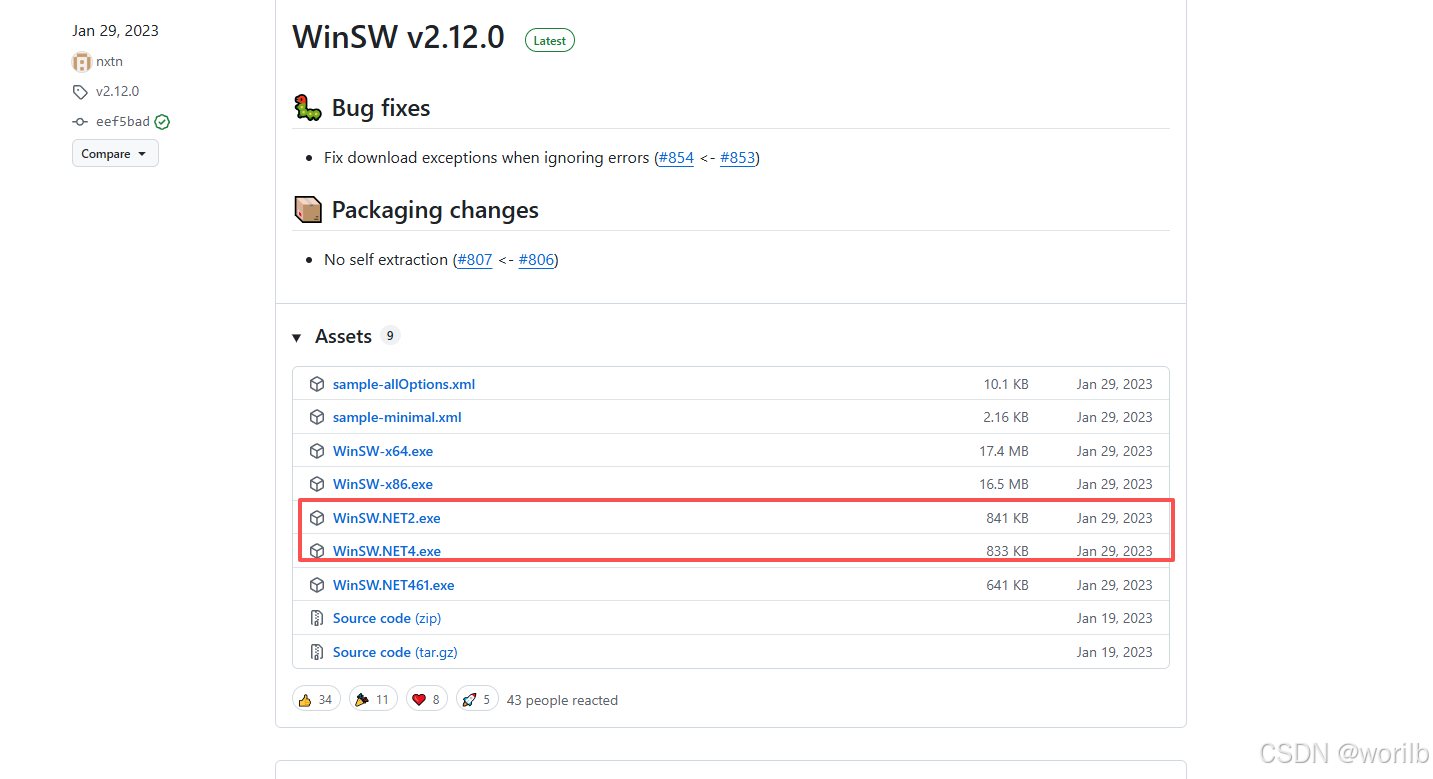Viewport: 1433px width, 779px height.
Task: Click the green verified checkmark icon
Action: point(162,122)
